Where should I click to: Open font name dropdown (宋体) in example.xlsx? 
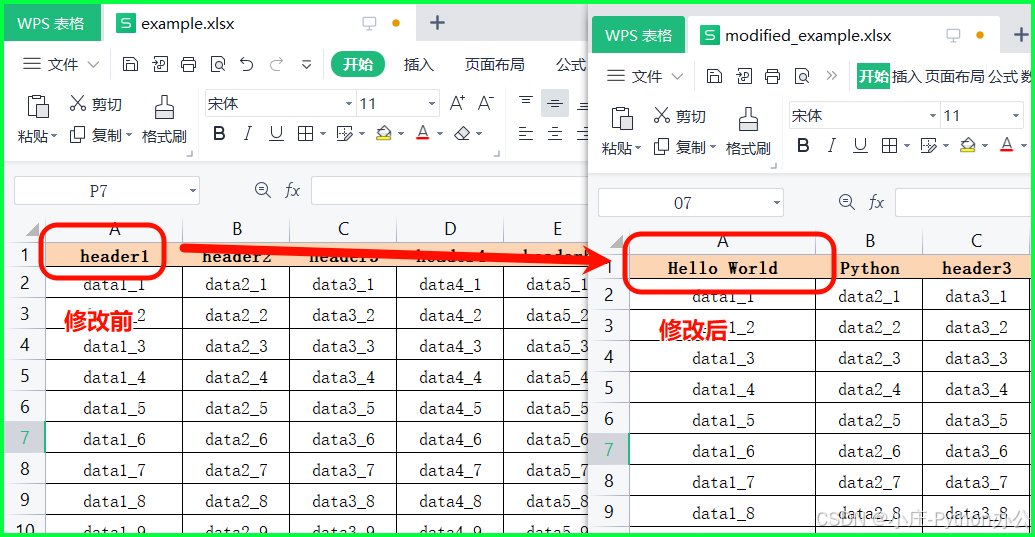point(349,104)
